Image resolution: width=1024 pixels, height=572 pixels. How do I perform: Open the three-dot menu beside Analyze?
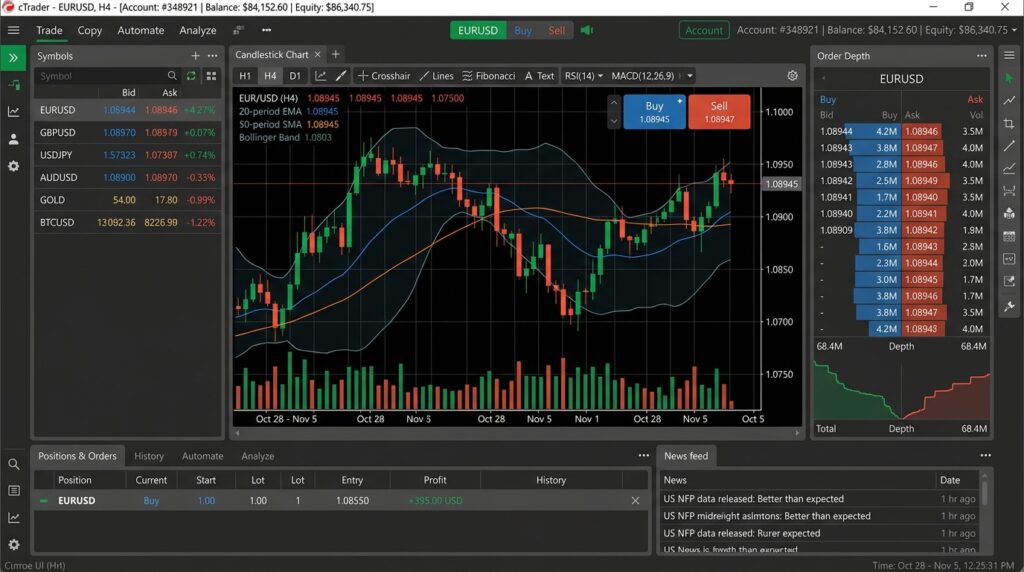click(x=266, y=30)
